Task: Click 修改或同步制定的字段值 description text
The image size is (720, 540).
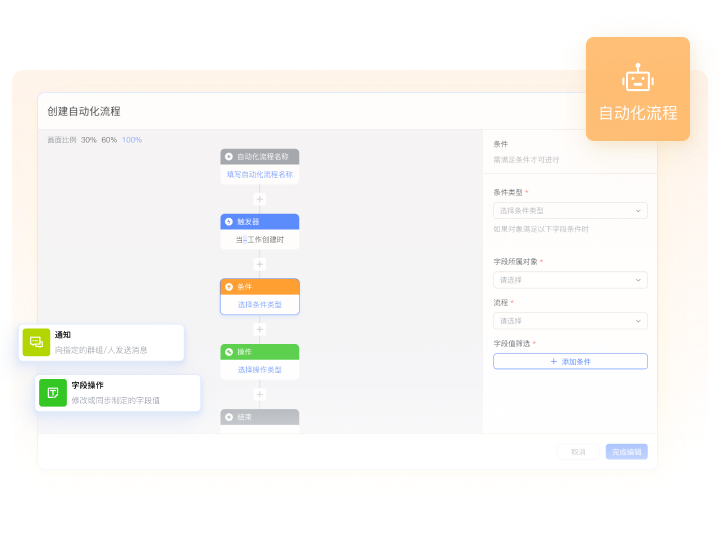Action: coord(116,401)
